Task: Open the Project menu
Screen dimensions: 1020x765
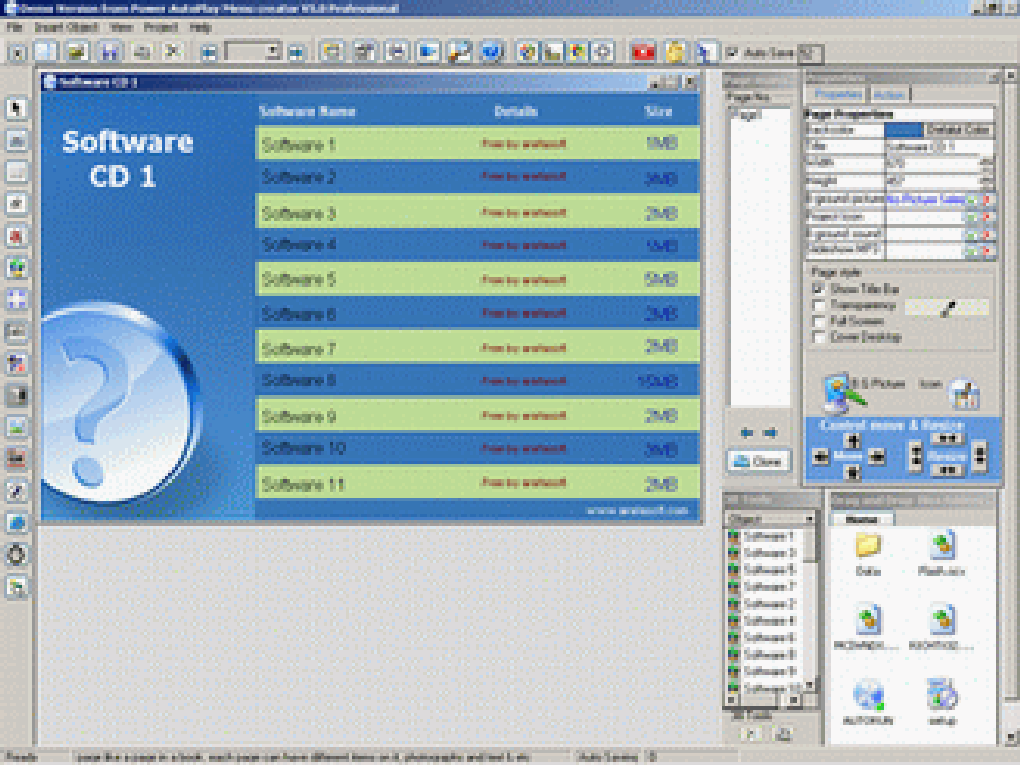Action: pos(161,27)
